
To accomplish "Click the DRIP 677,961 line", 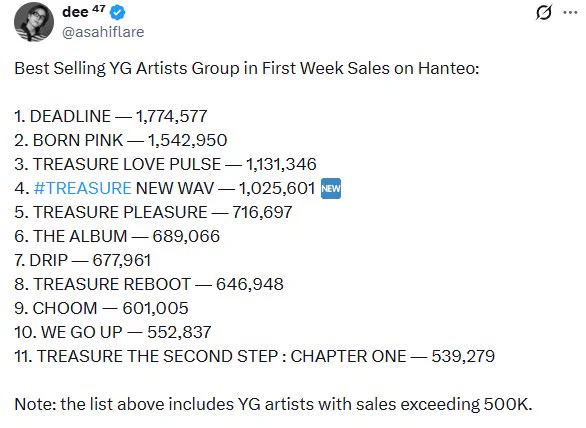I will point(83,260).
